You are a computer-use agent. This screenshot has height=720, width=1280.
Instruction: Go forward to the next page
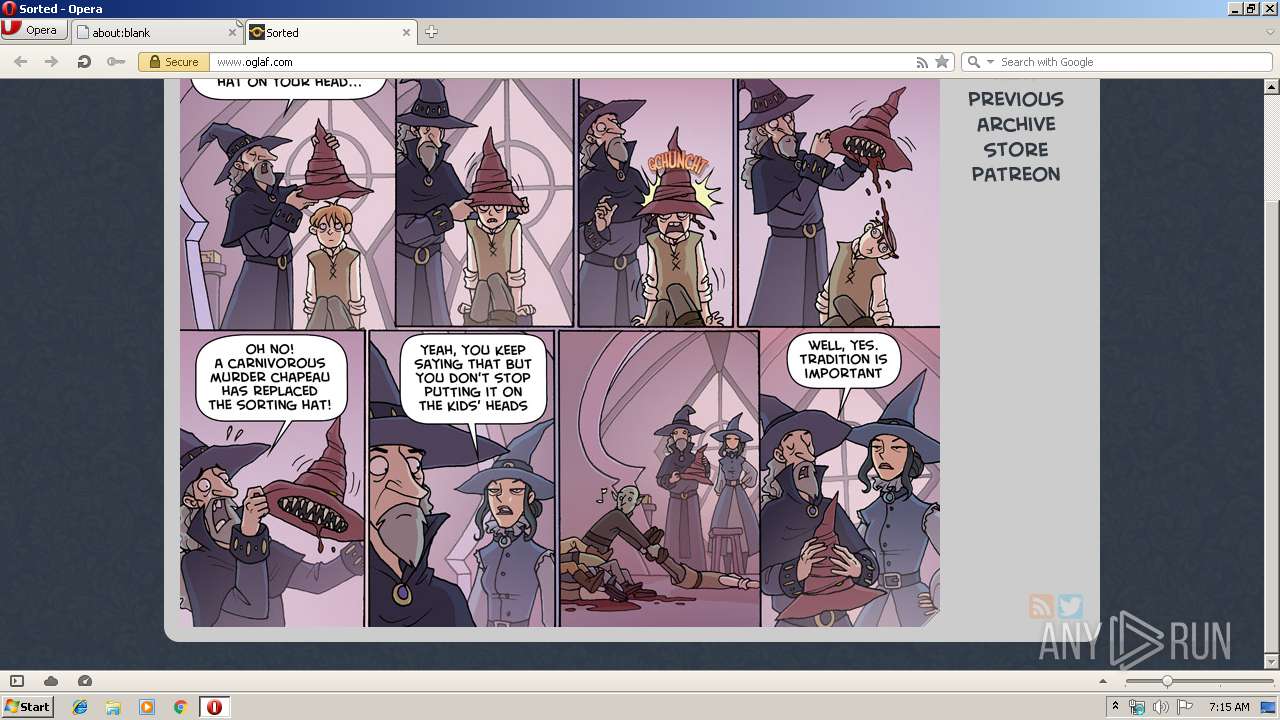point(51,62)
